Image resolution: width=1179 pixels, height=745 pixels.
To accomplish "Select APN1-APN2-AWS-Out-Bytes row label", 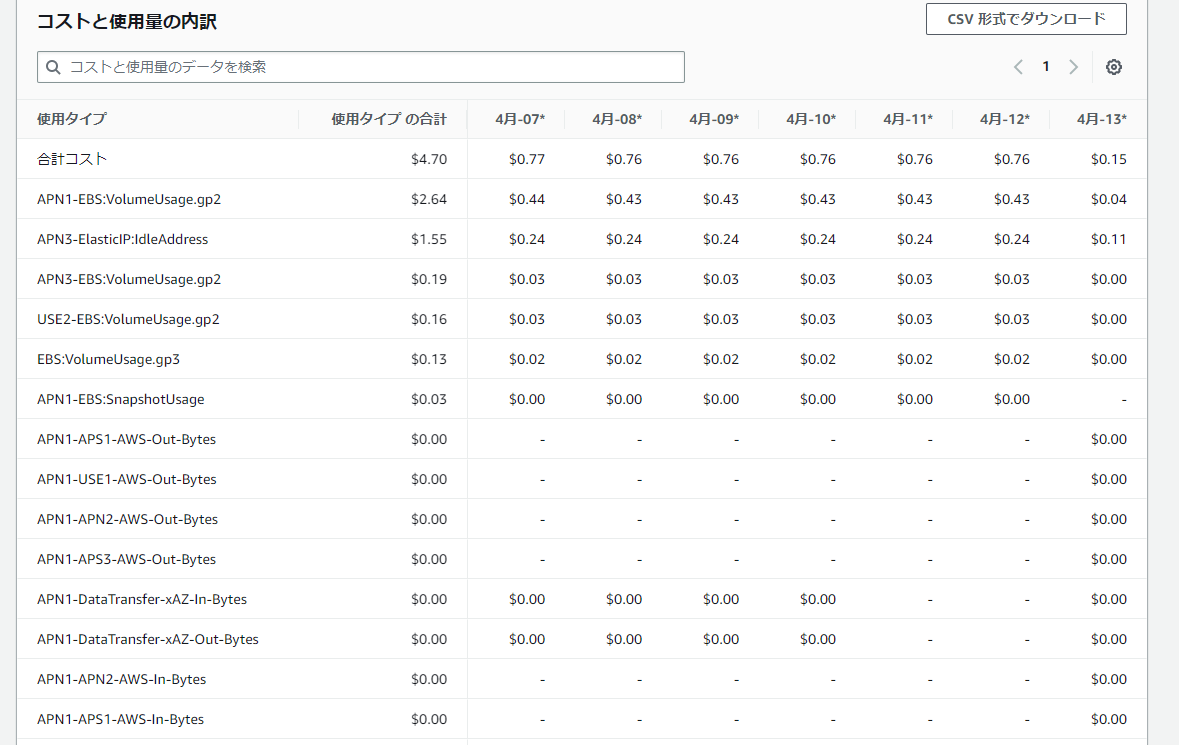I will pos(128,519).
